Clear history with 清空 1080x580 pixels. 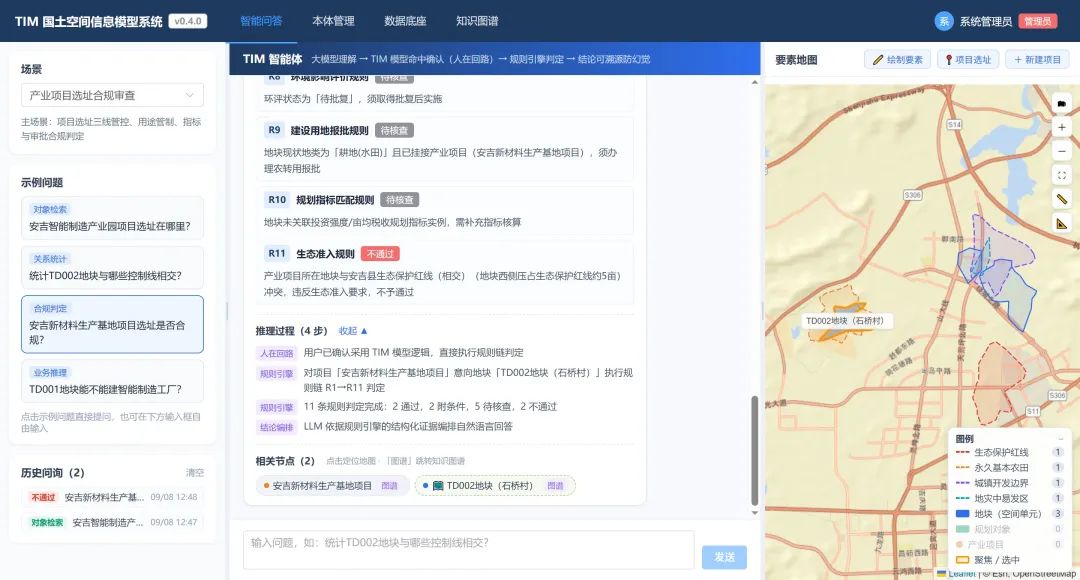pyautogui.click(x=195, y=473)
